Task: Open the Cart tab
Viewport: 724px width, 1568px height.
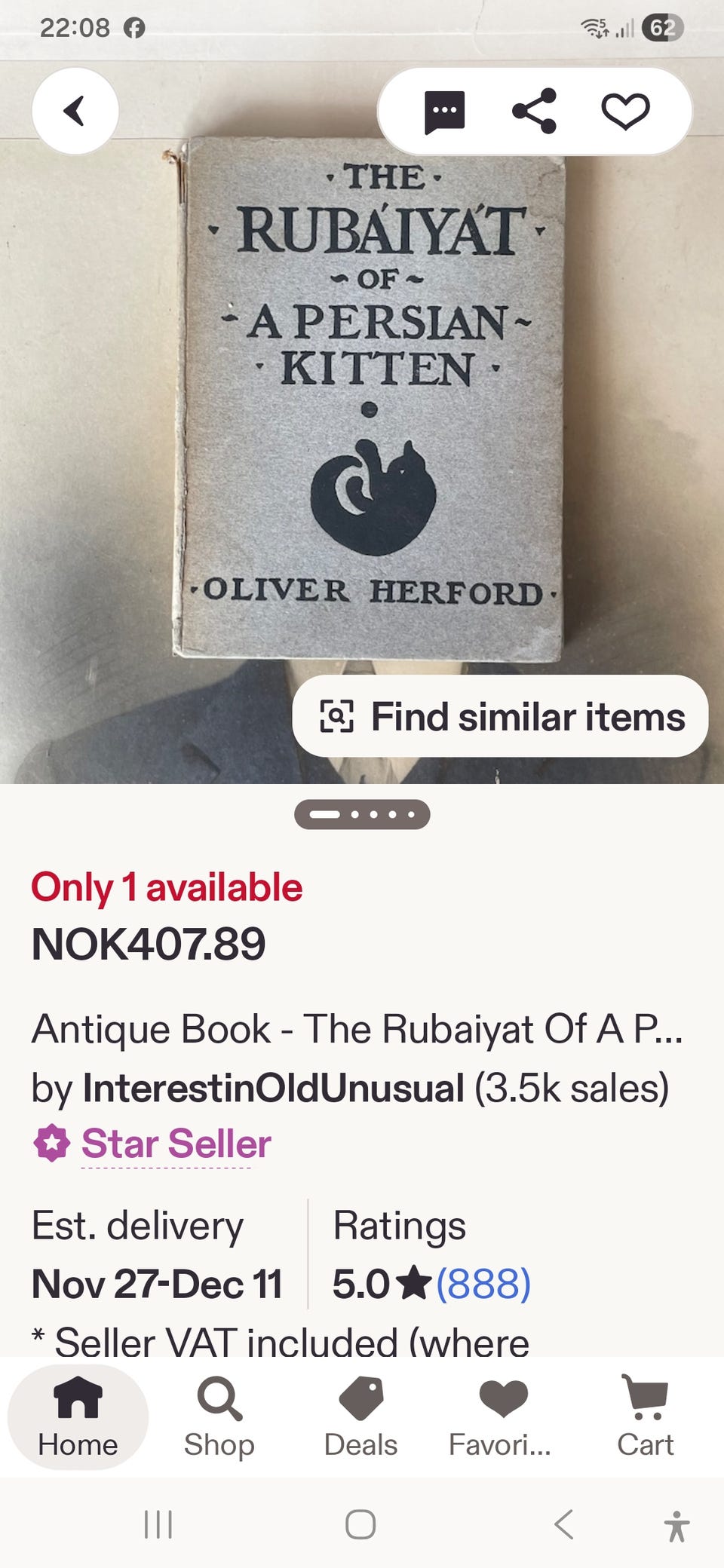Action: 645,1416
